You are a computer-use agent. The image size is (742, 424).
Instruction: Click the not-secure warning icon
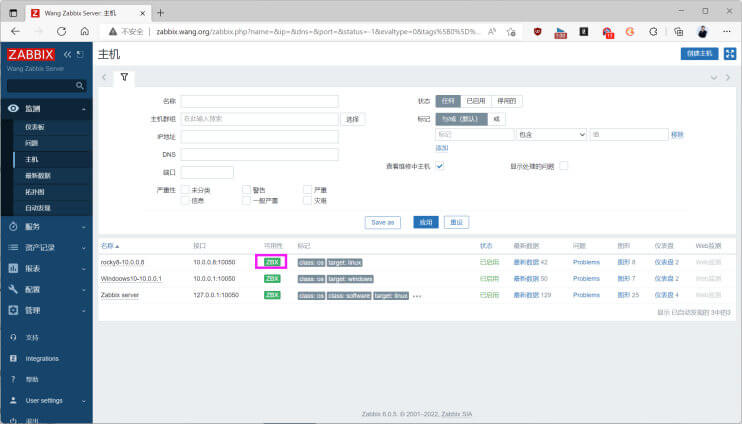pos(113,31)
